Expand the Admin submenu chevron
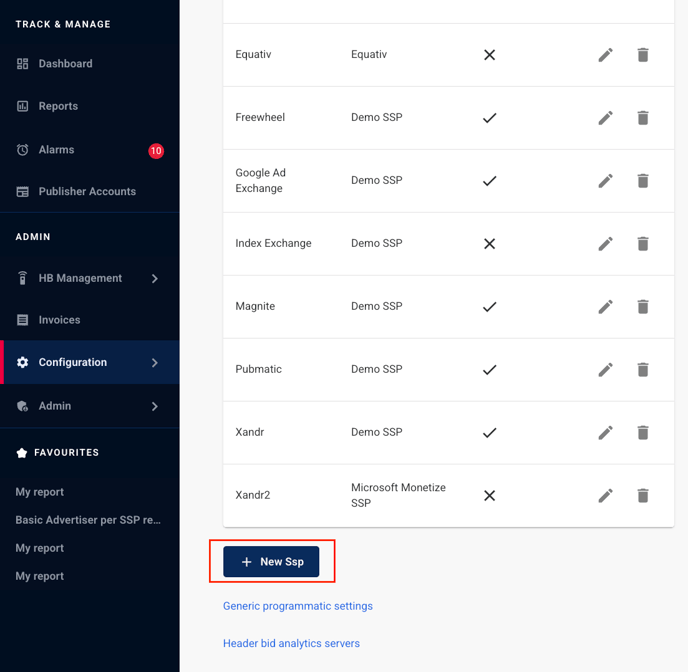The width and height of the screenshot is (688, 672). pyautogui.click(x=154, y=407)
